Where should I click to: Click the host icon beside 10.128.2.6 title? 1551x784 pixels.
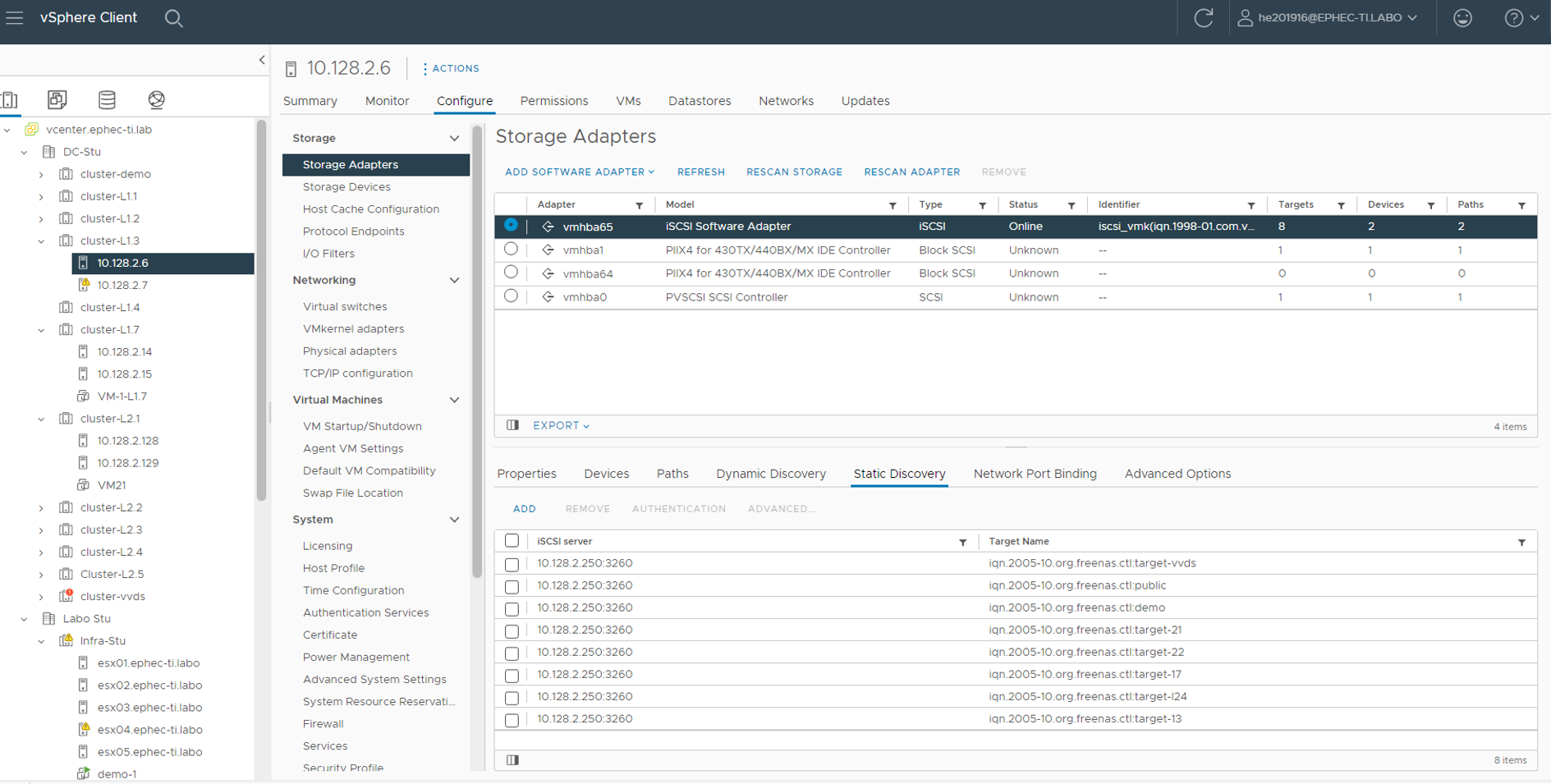[291, 69]
